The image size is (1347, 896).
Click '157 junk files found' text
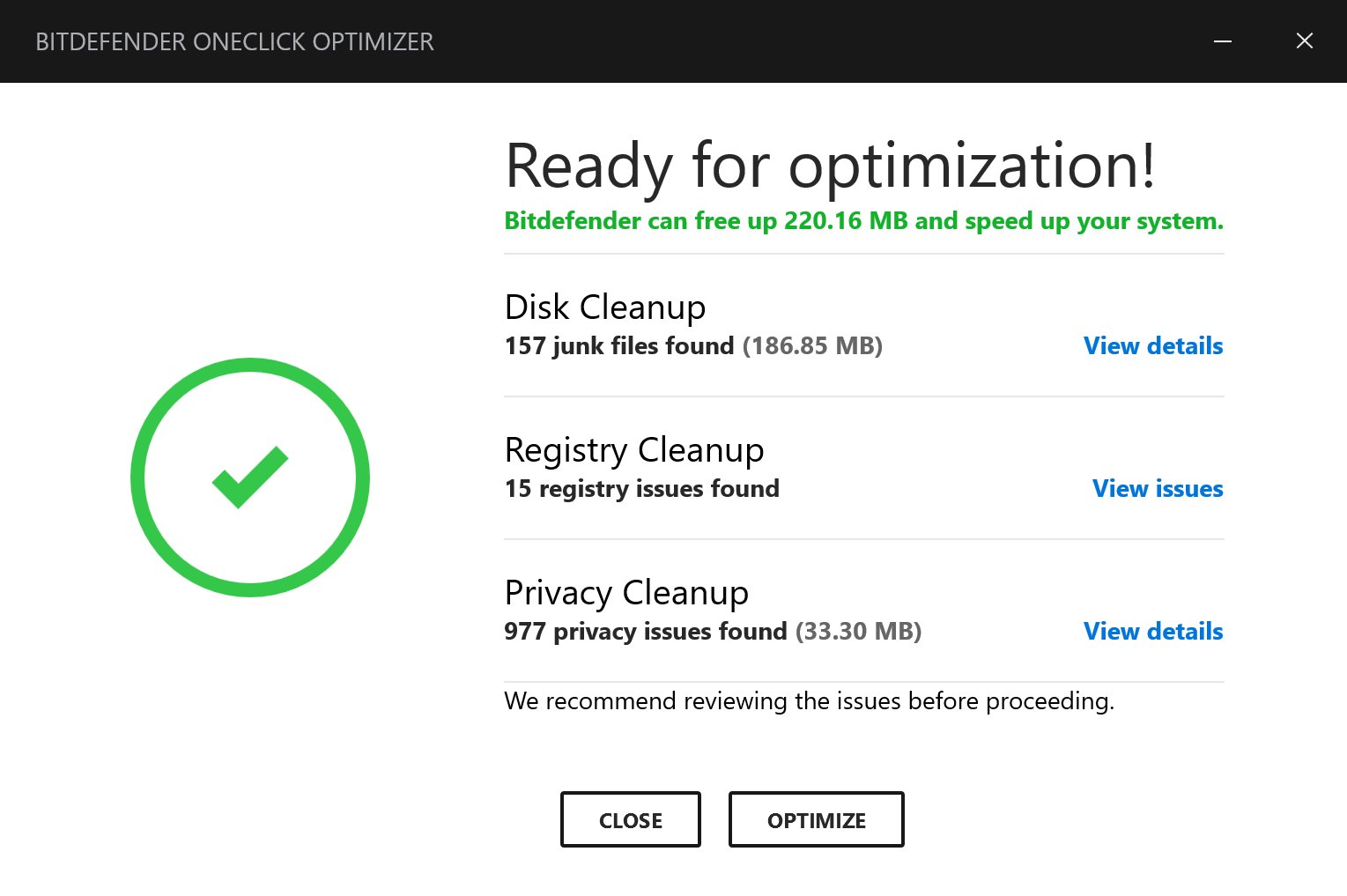coord(619,345)
